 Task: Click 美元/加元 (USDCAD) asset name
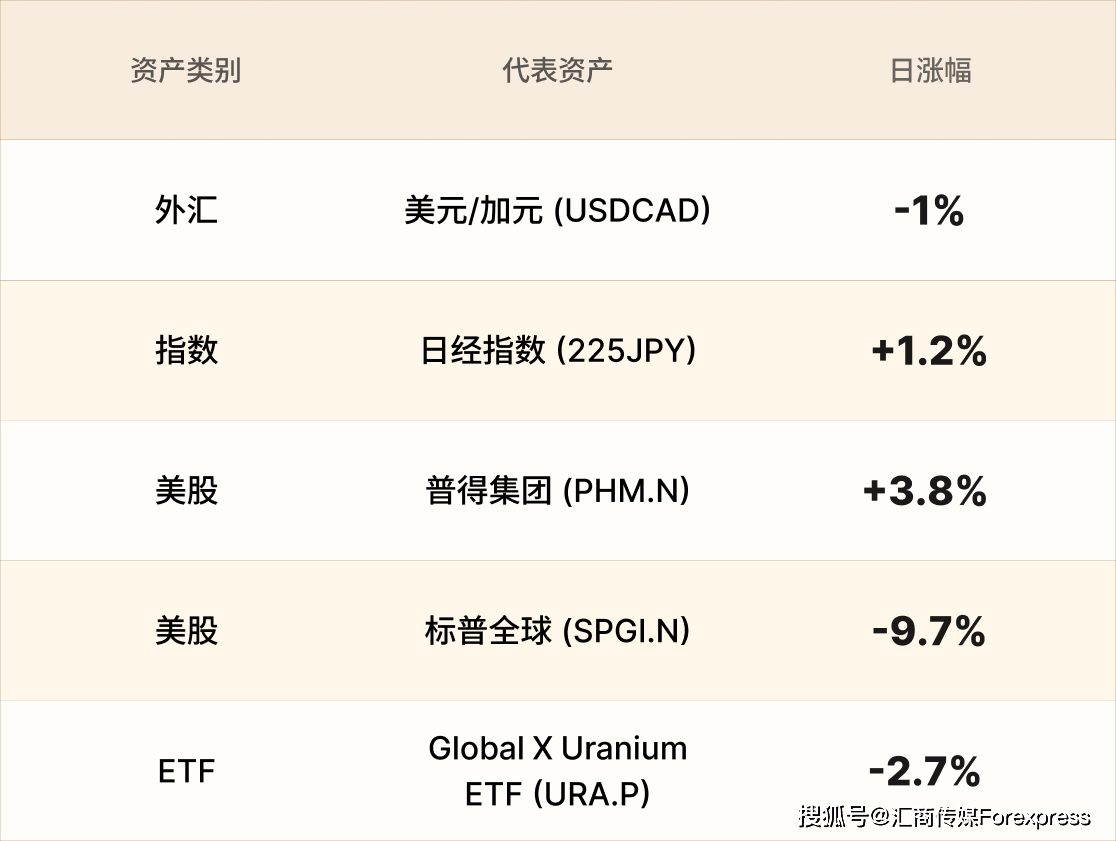pos(557,211)
